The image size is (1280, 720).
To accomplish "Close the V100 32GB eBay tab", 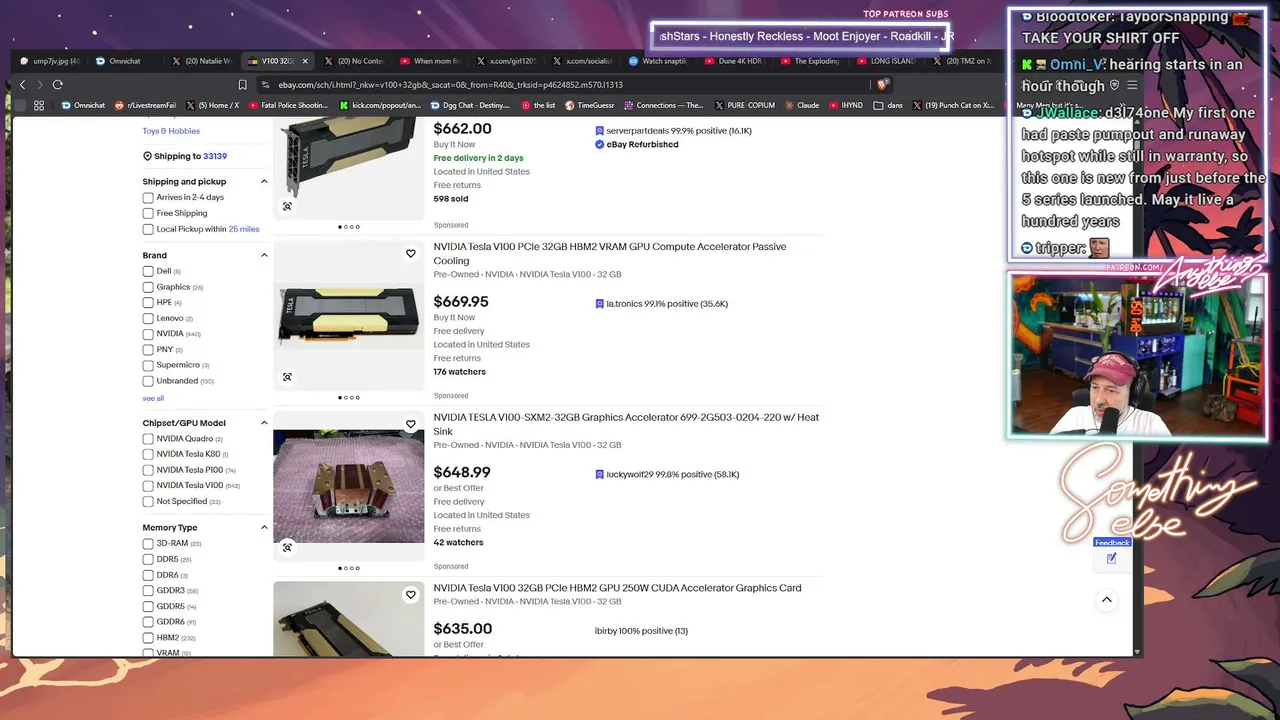I will [x=305, y=61].
